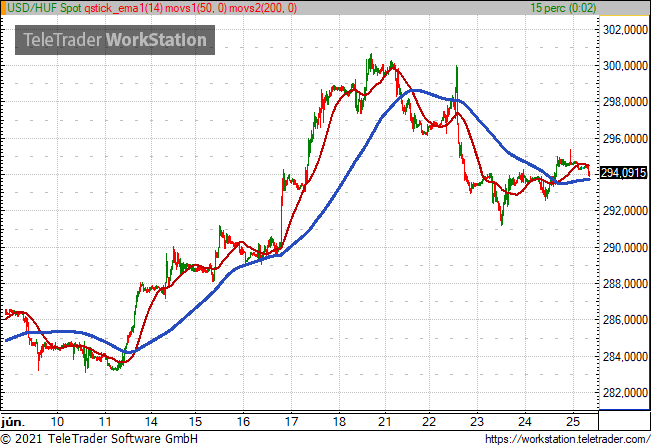The image size is (651, 448).
Task: Click date 14 on the time axis
Action: (x=151, y=422)
